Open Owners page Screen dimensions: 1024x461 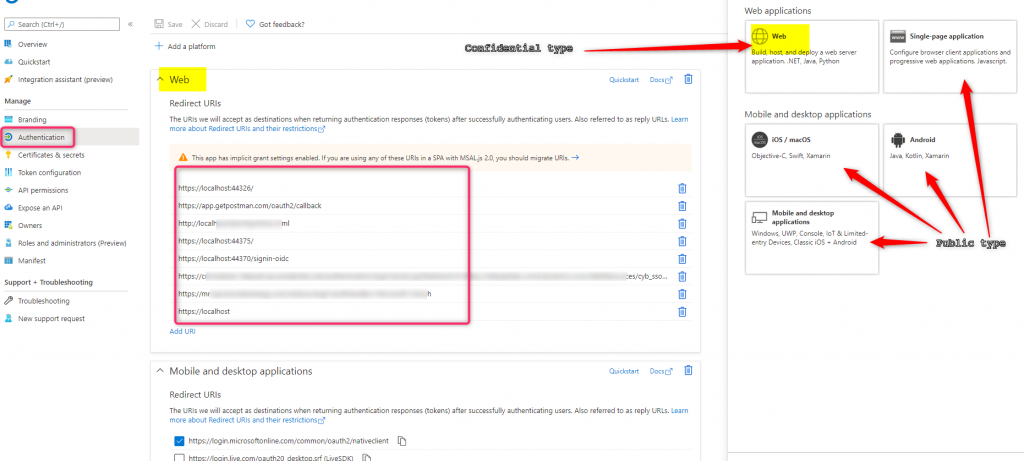(30, 225)
